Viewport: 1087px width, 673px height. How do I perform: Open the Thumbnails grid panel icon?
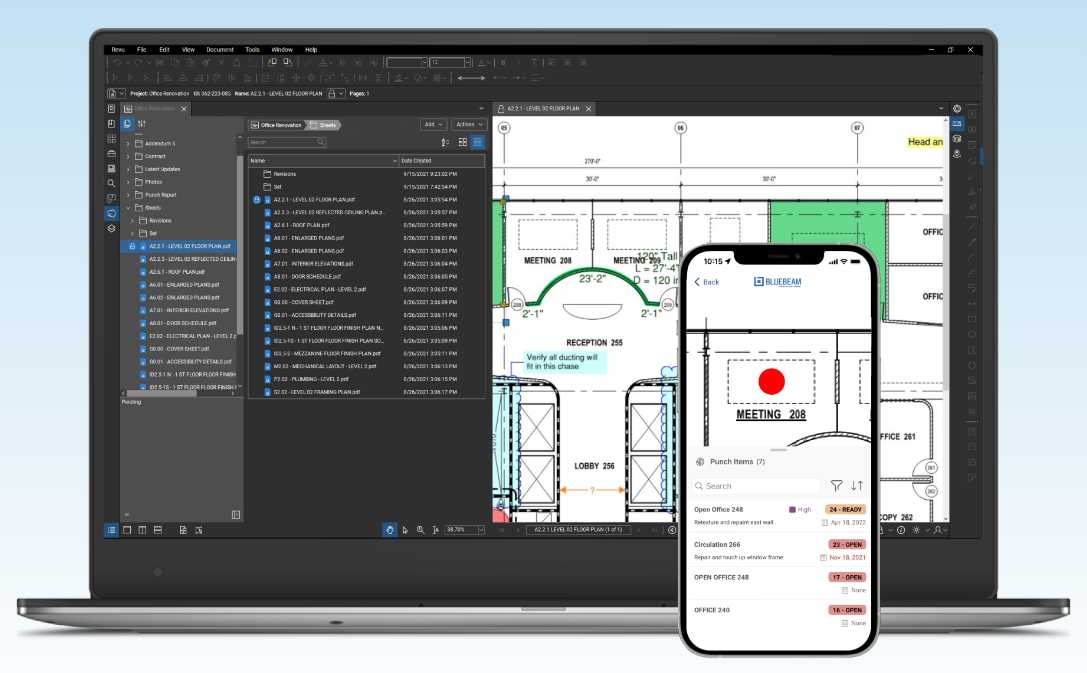tap(111, 138)
